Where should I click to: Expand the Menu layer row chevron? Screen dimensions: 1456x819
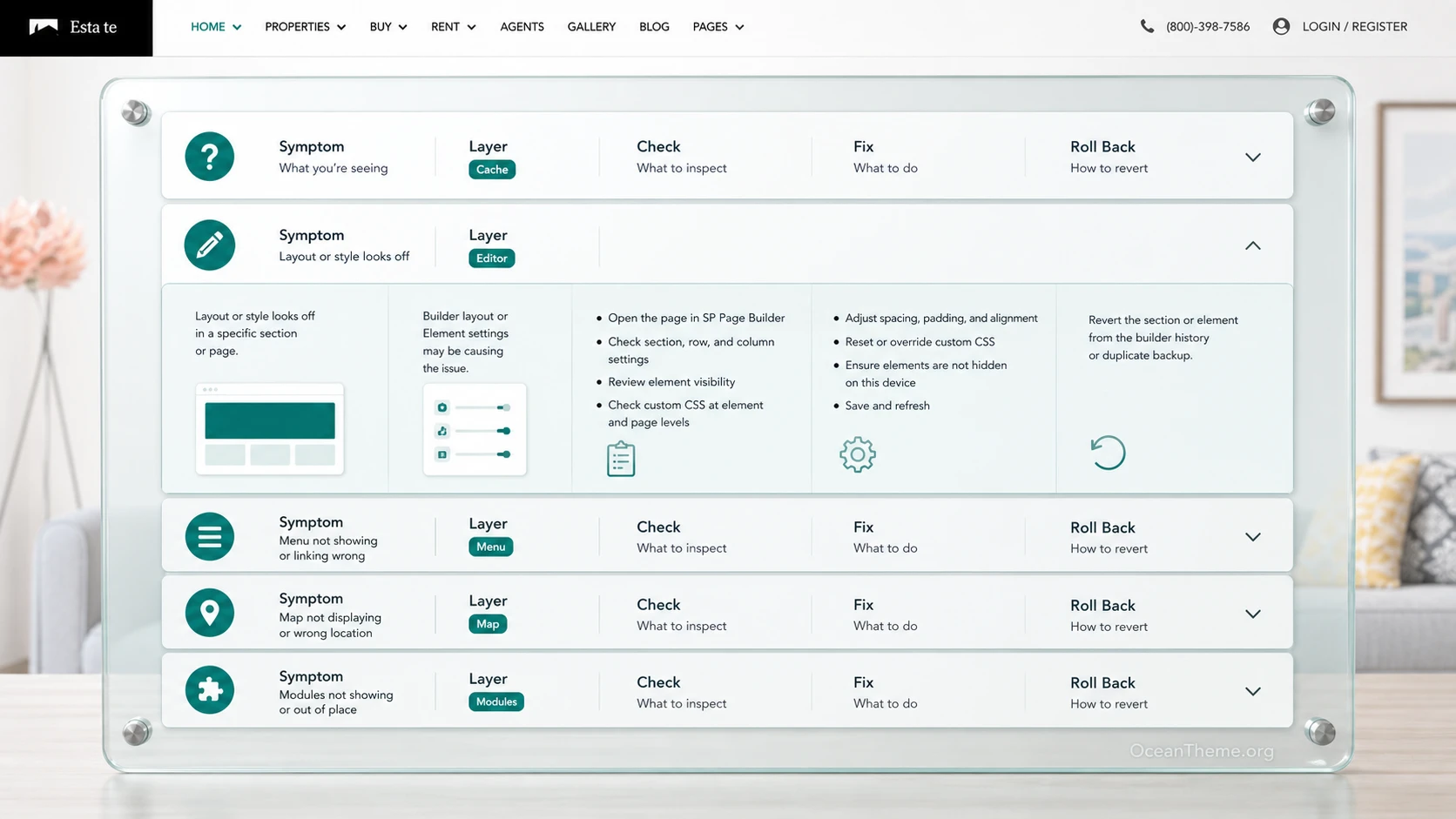click(1252, 537)
